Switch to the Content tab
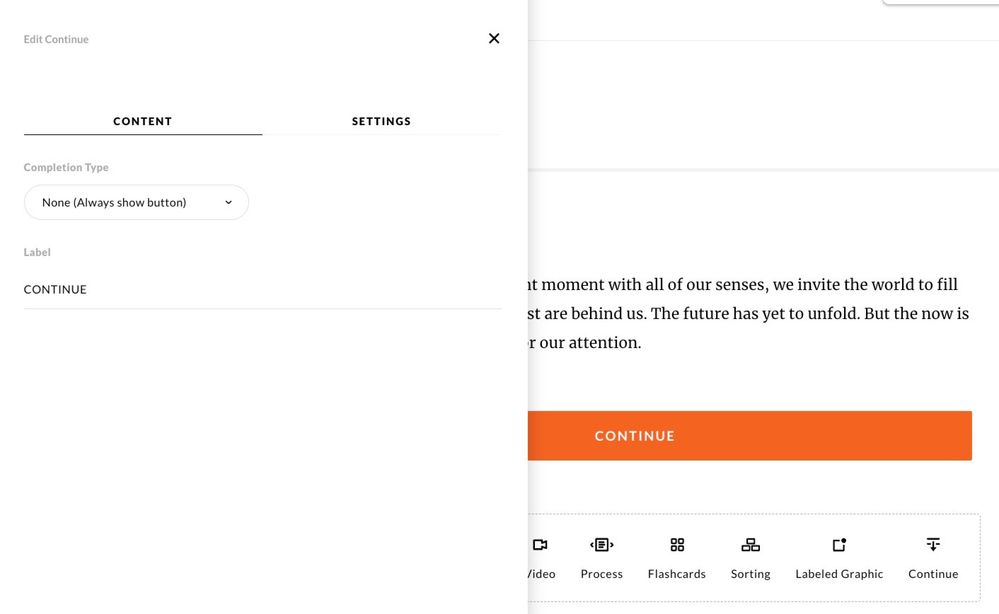Screen dimensions: 999x614 pos(143,121)
